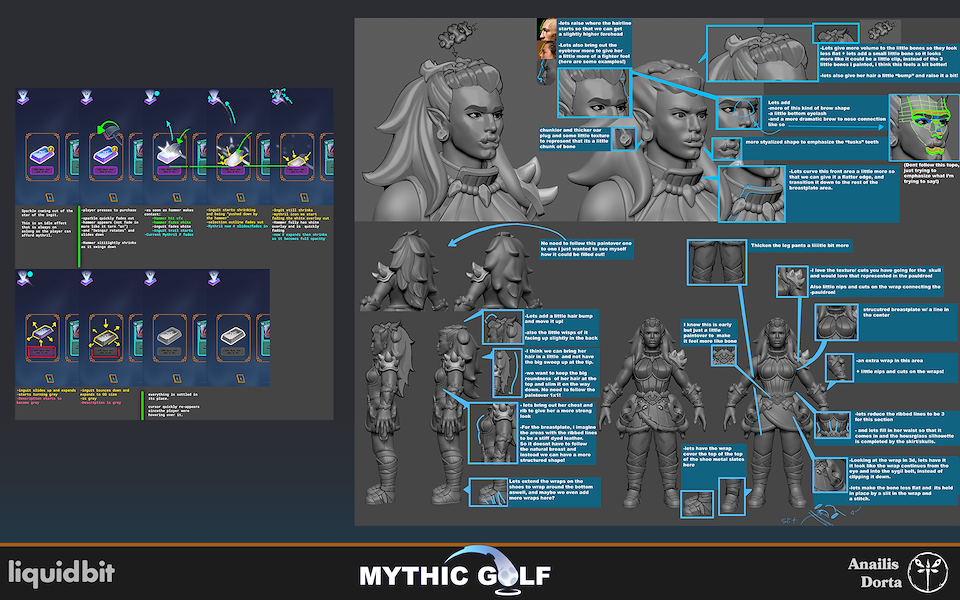
Task: Click the ingot with inward-pointing yellow arrows
Action: tap(105, 334)
